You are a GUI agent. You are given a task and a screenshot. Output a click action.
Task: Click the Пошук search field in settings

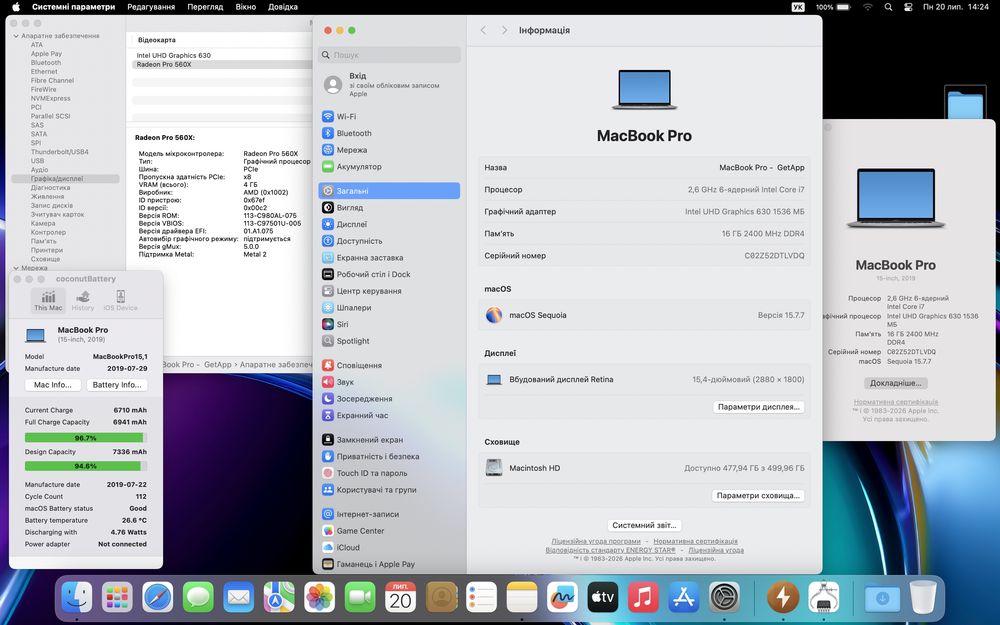click(389, 55)
